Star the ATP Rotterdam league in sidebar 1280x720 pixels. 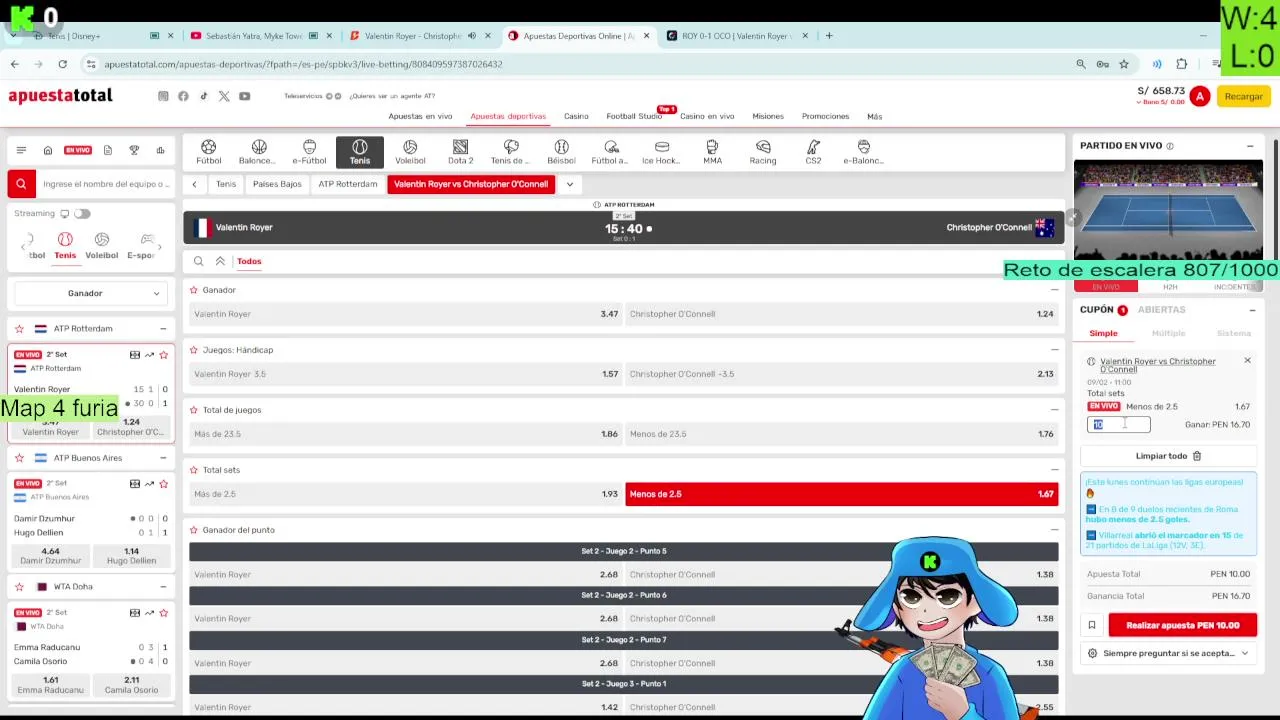(x=18, y=328)
